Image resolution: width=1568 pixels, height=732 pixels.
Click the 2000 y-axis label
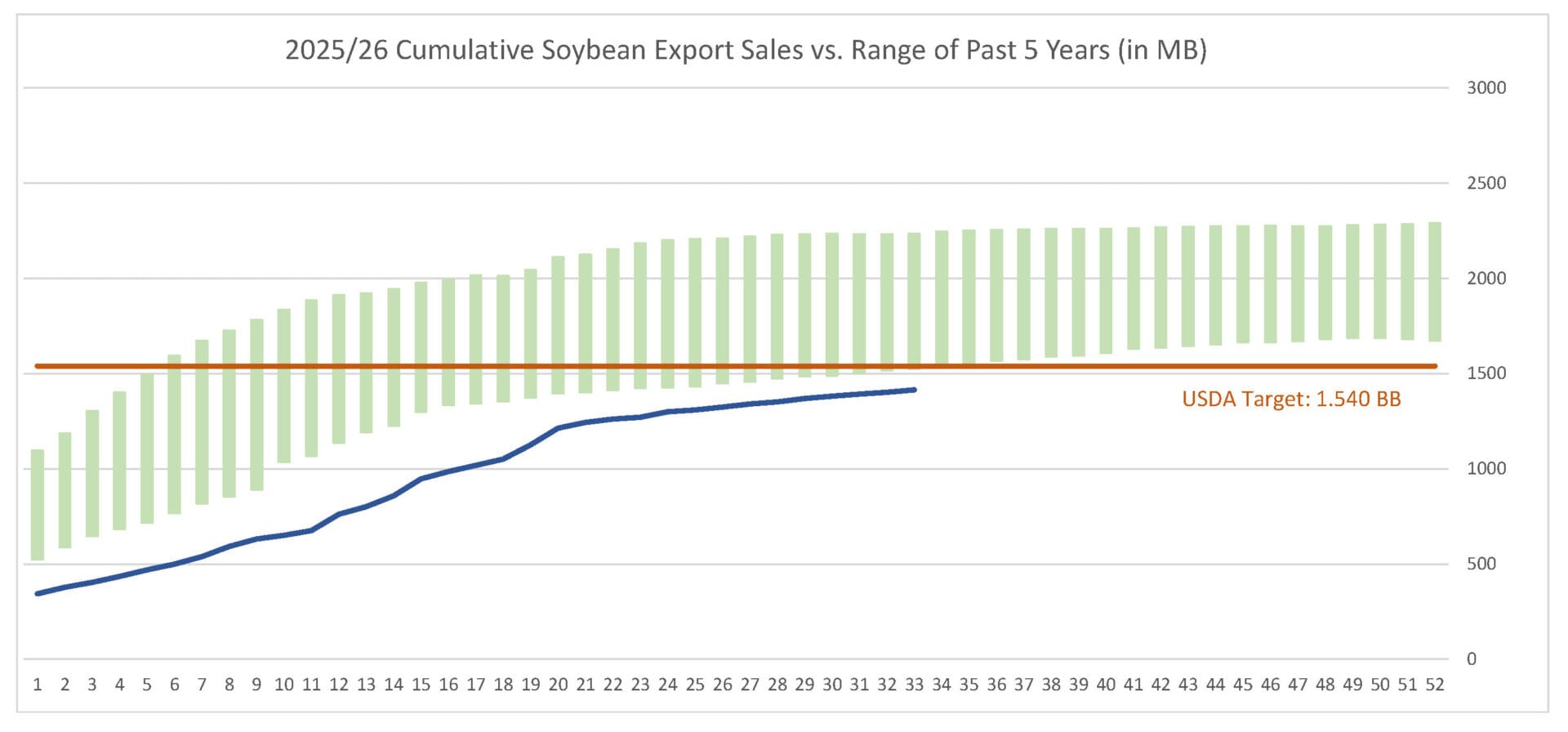coord(1486,278)
